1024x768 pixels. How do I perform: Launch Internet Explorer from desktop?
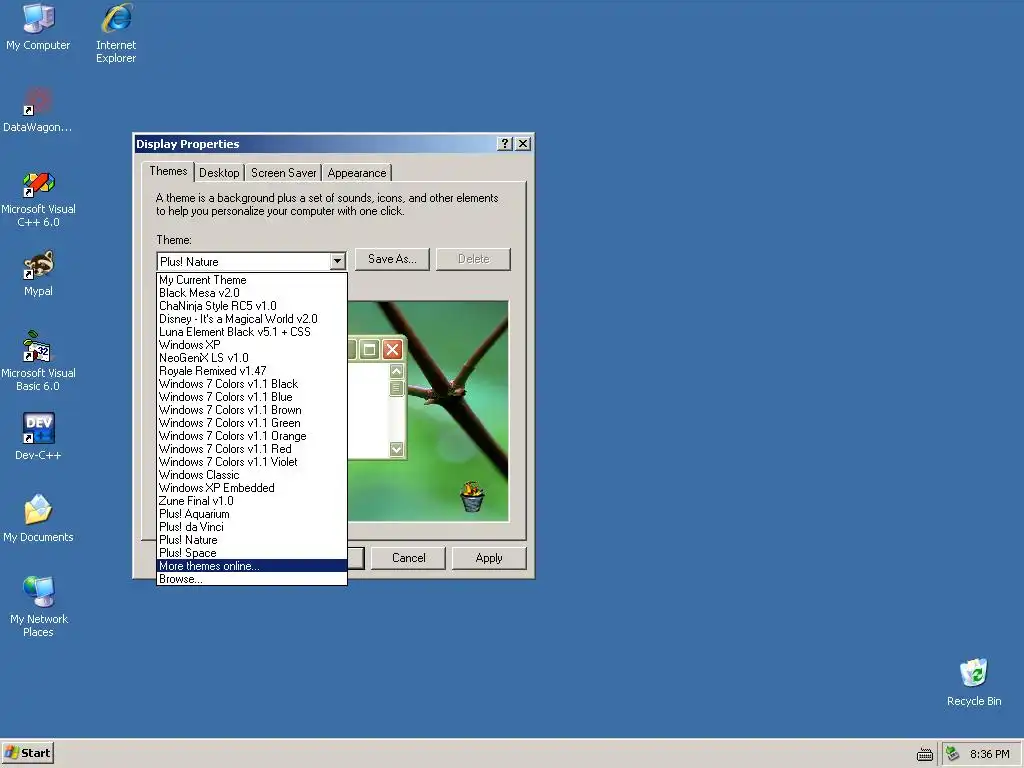pos(116,33)
